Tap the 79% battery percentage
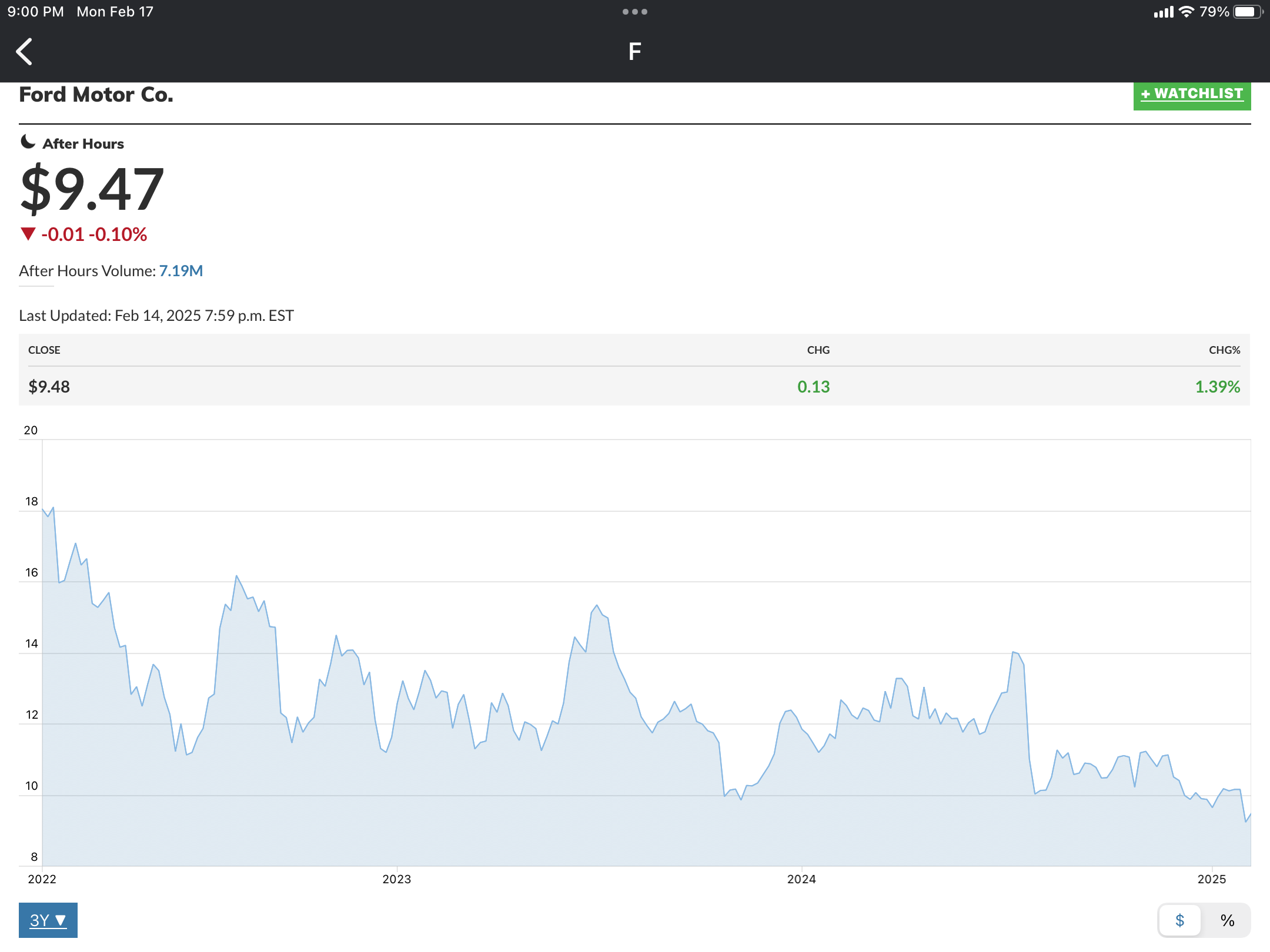 [1215, 12]
